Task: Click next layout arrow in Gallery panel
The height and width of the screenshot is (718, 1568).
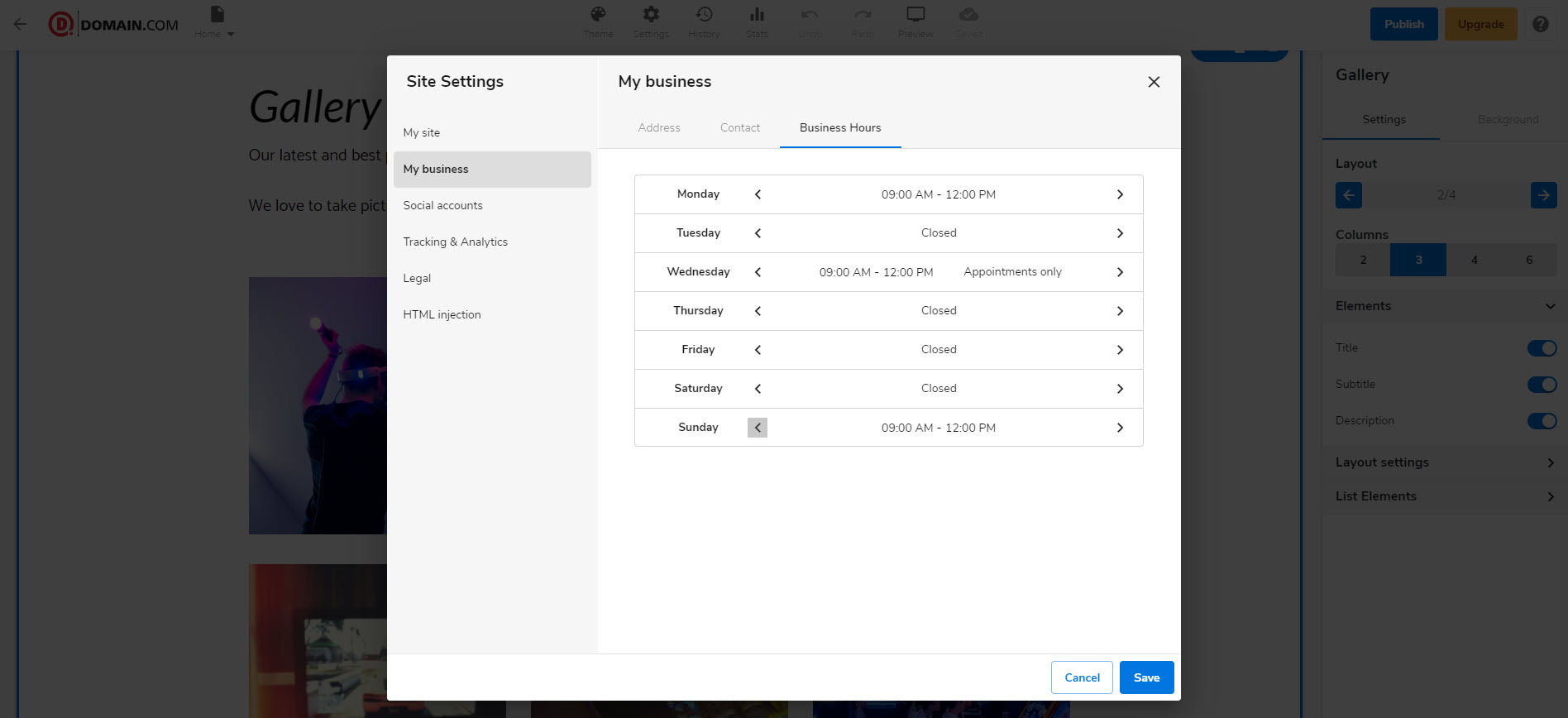Action: tap(1543, 195)
